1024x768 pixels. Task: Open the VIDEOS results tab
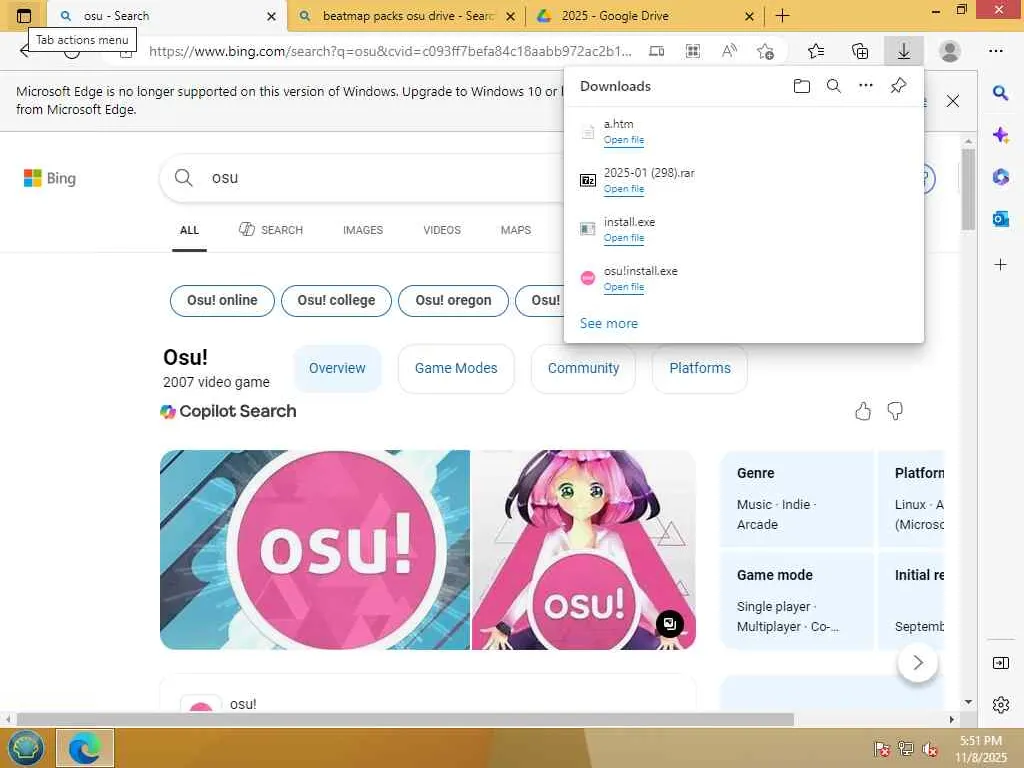pos(442,230)
